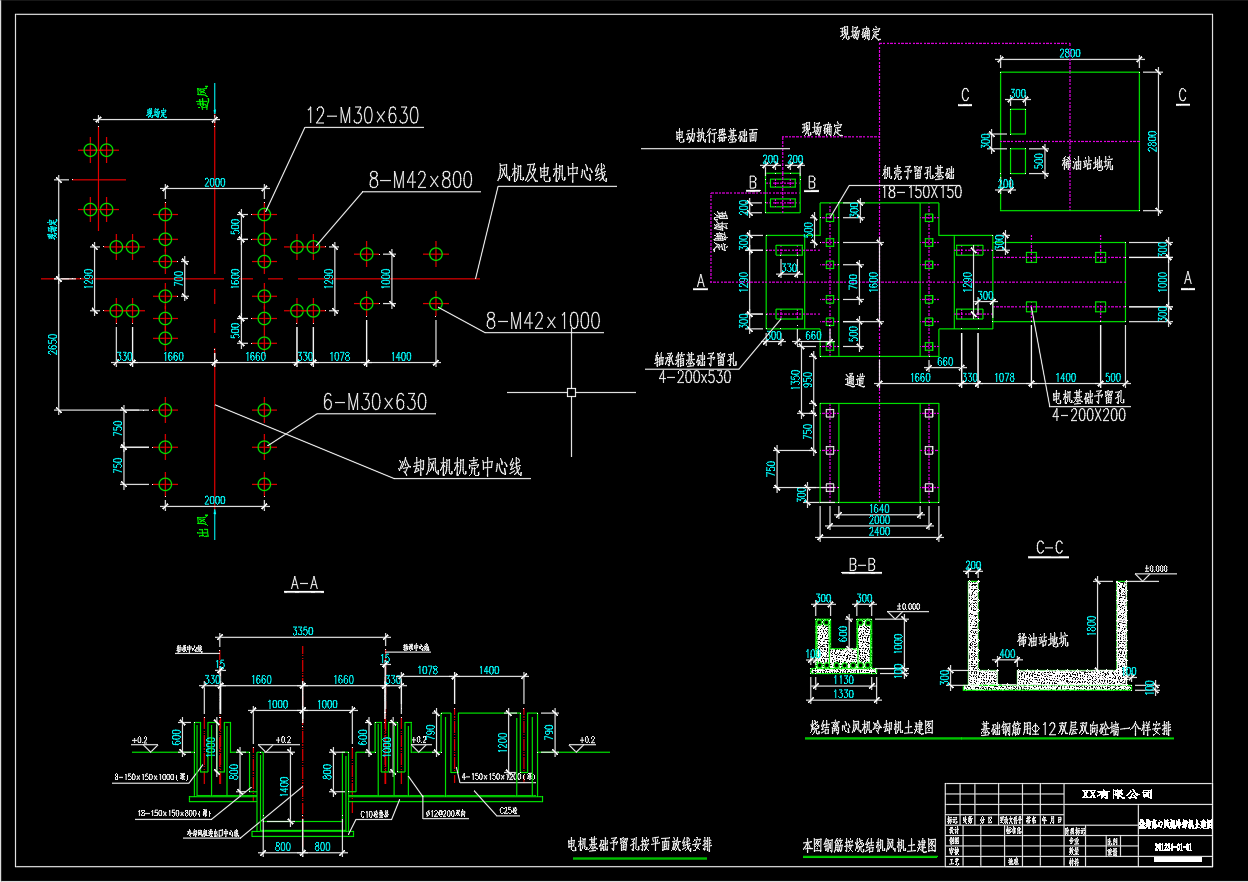This screenshot has height=882, width=1248.
Task: Click the crosshair pickbox in drawing center
Action: click(x=571, y=392)
